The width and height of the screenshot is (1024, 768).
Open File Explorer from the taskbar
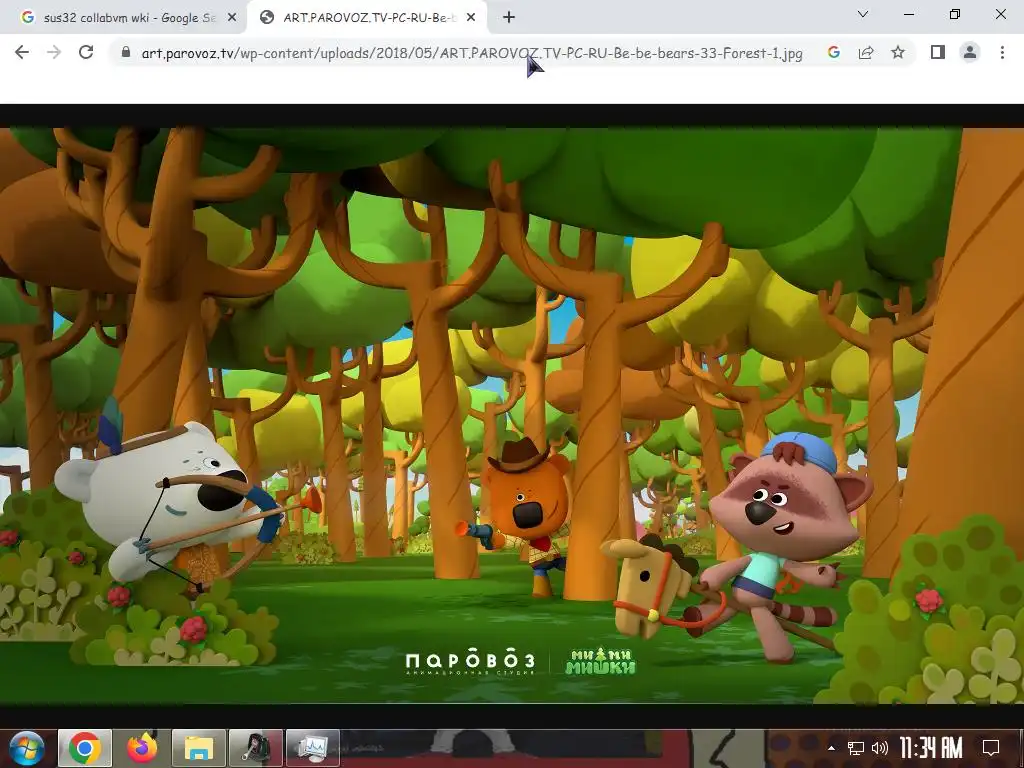point(199,748)
